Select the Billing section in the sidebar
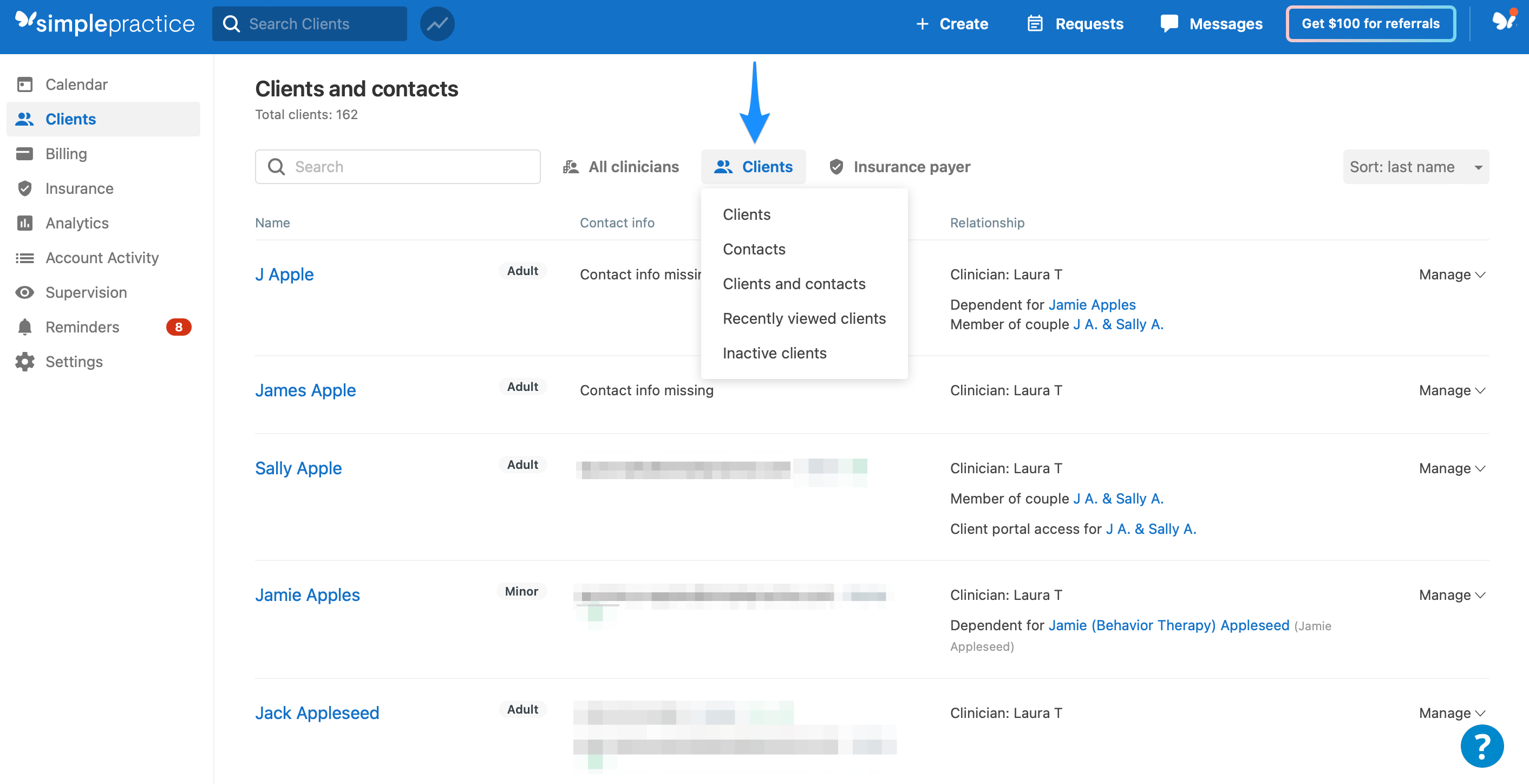This screenshot has width=1529, height=784. coord(67,153)
